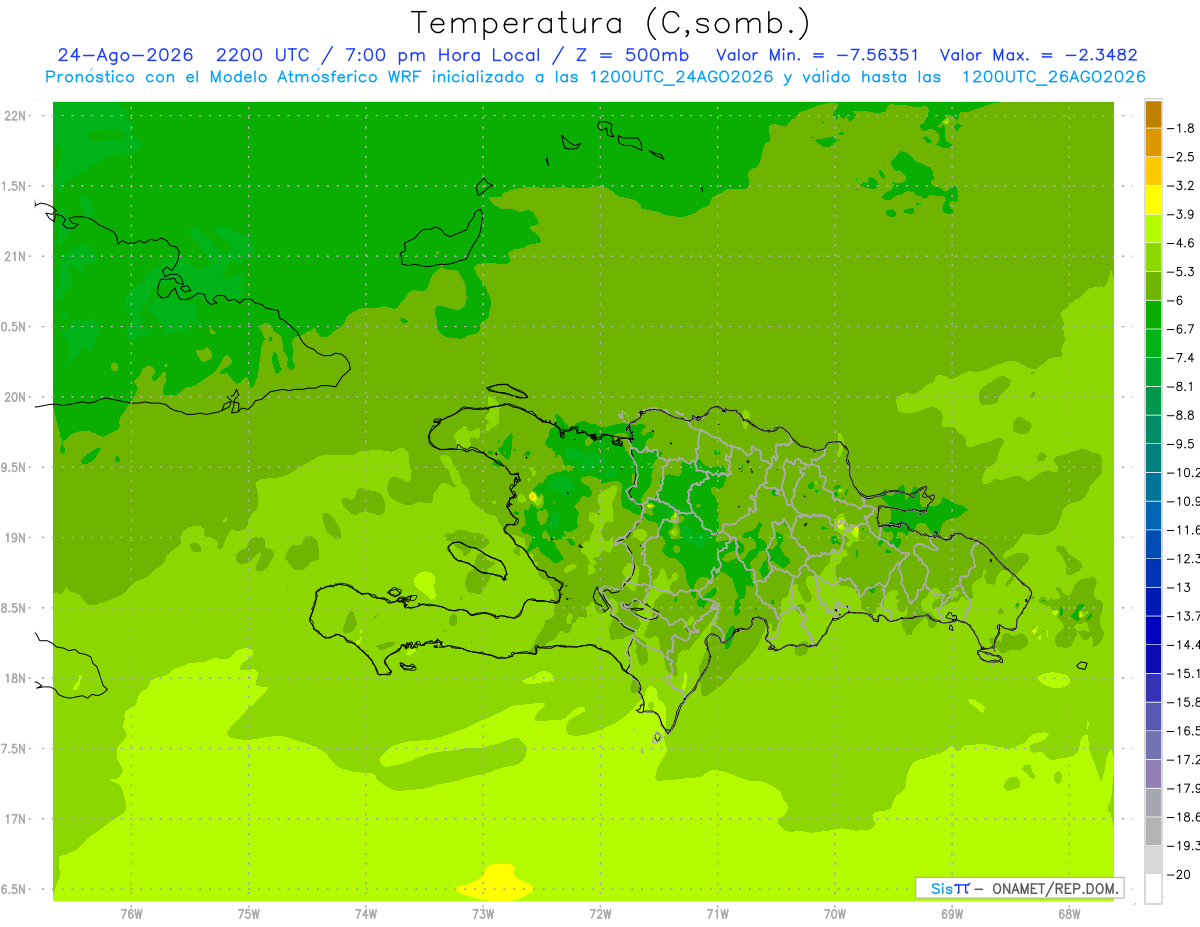Click the '73W' longitude label
The image size is (1200, 927).
(x=483, y=914)
